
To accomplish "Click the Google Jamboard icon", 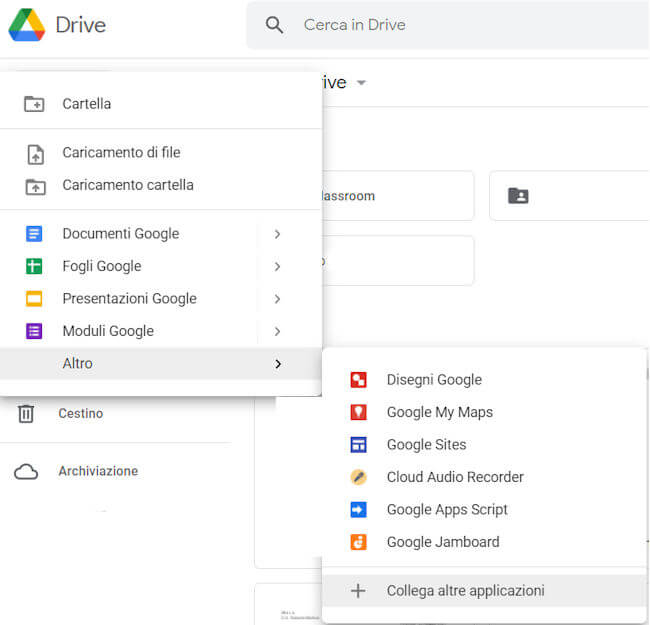I will [x=359, y=542].
